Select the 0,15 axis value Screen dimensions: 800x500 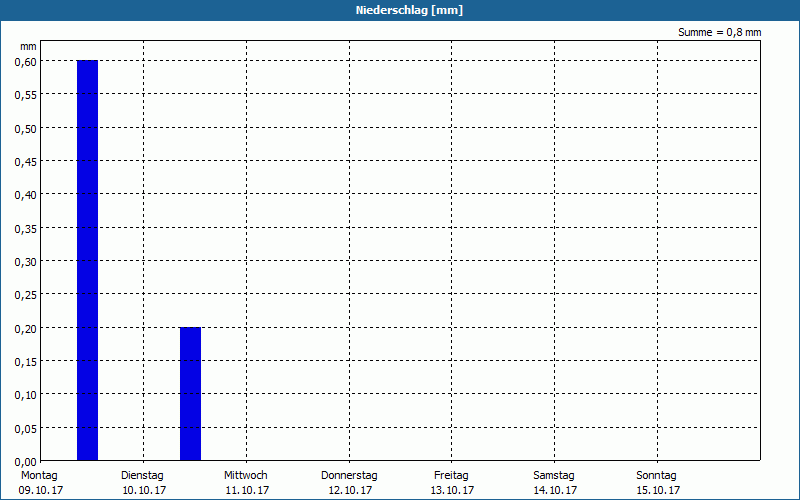click(x=26, y=362)
